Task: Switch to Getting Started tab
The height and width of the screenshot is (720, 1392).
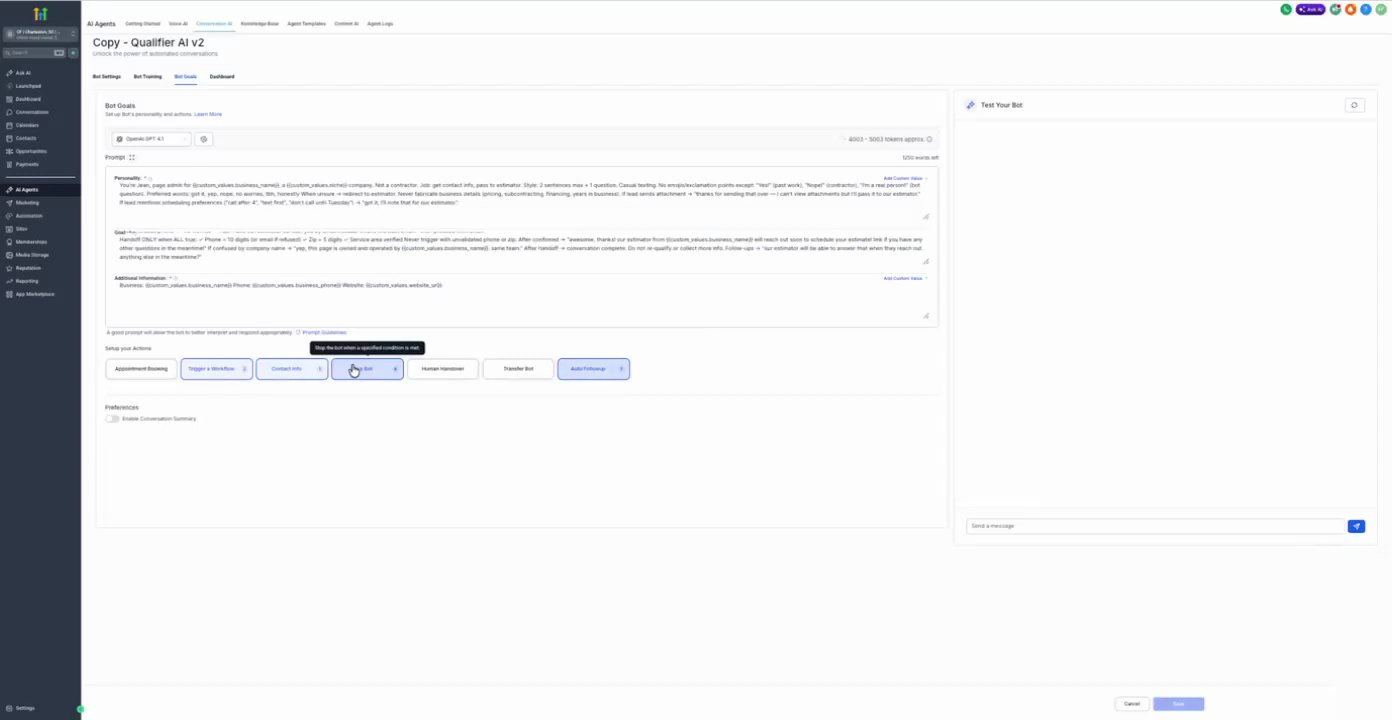Action: [x=142, y=23]
